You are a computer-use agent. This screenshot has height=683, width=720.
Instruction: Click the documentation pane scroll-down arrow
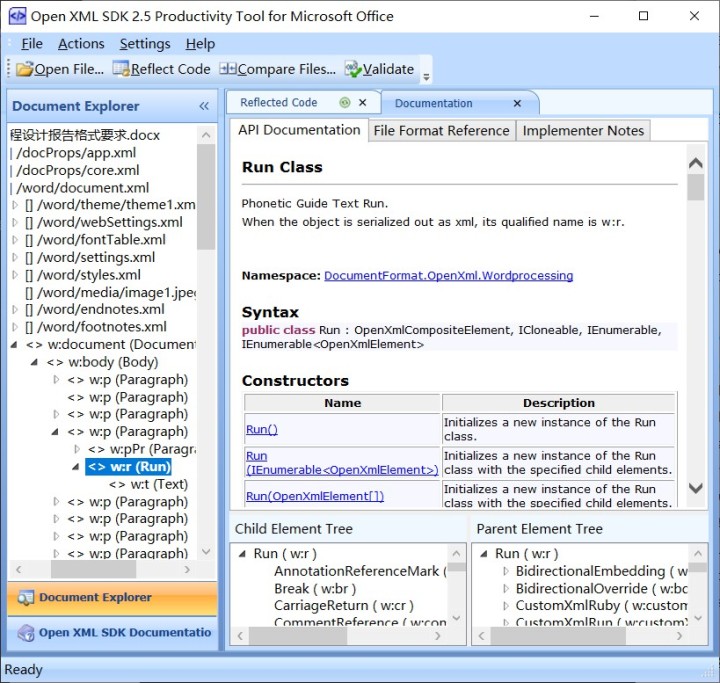[696, 488]
